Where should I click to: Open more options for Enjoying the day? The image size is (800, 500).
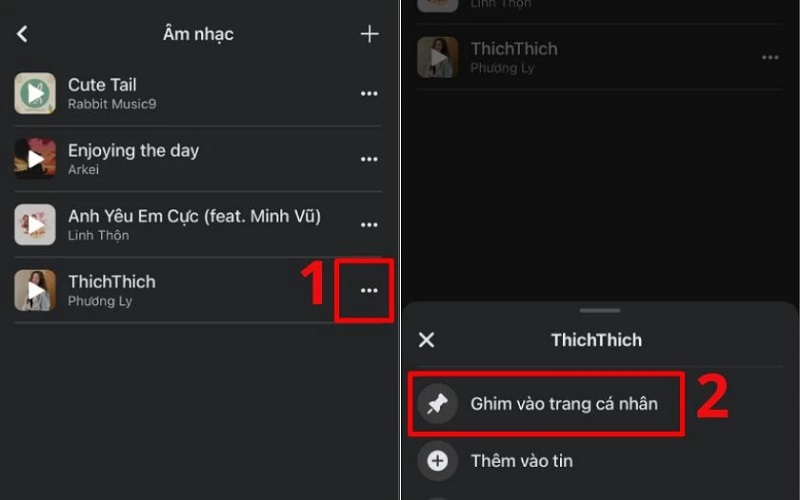[x=369, y=159]
